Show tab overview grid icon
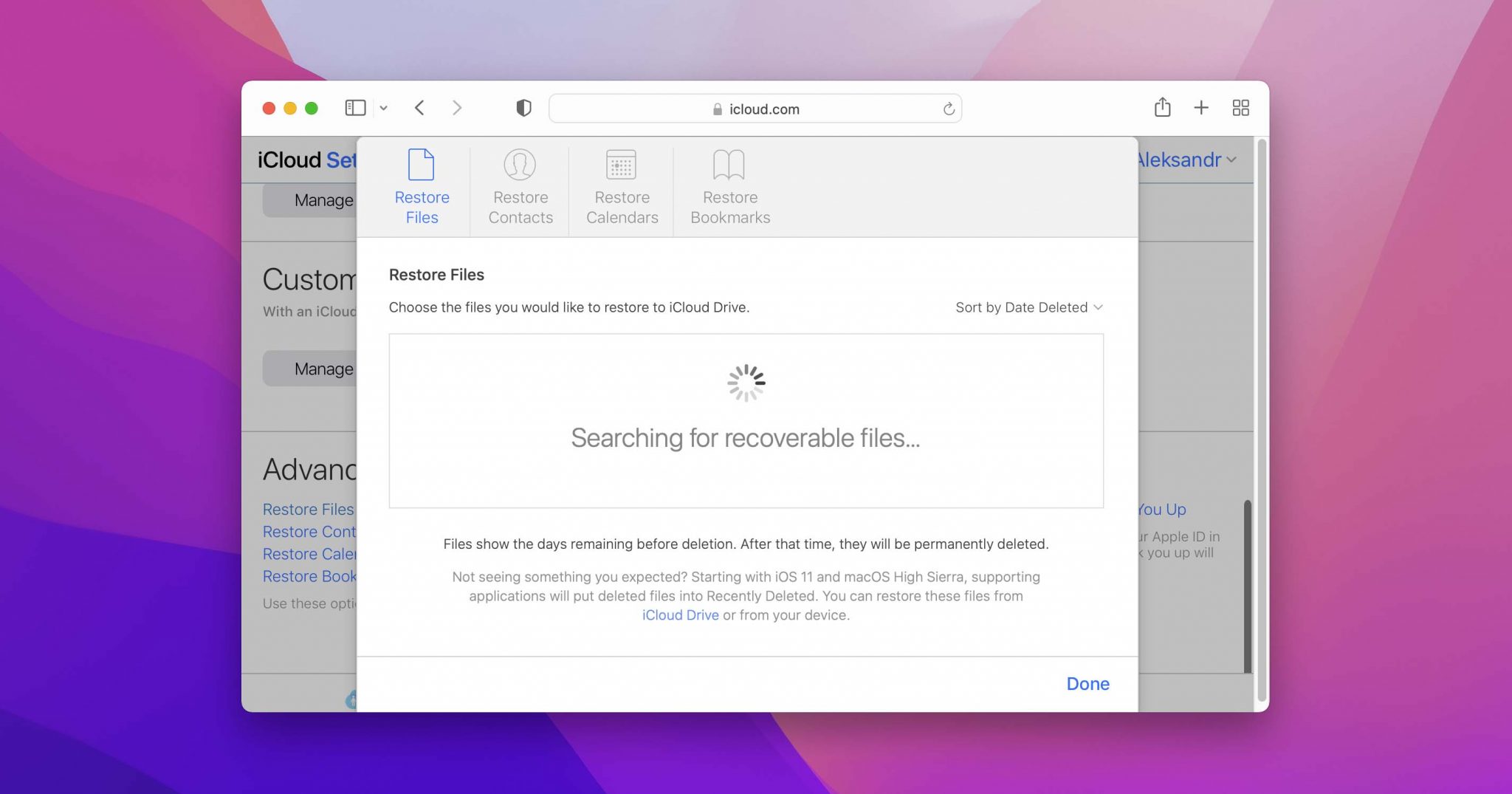This screenshot has height=794, width=1512. [1240, 108]
